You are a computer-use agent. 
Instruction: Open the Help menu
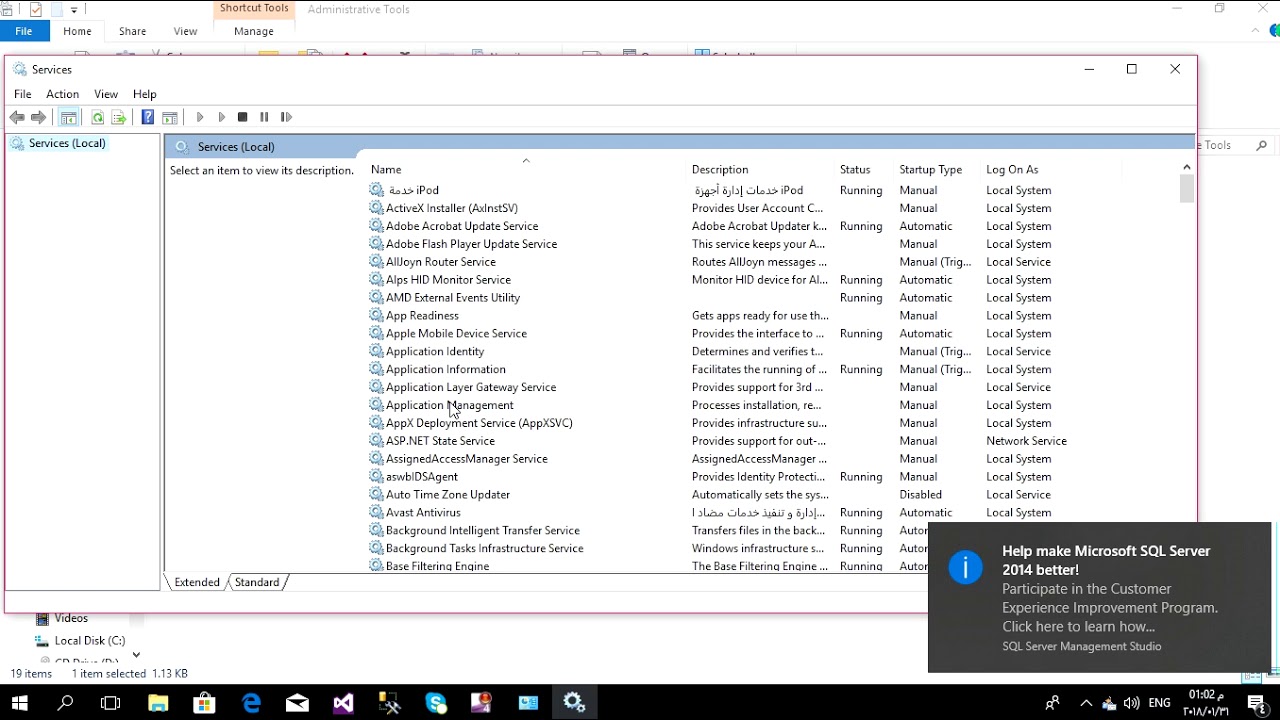(145, 94)
